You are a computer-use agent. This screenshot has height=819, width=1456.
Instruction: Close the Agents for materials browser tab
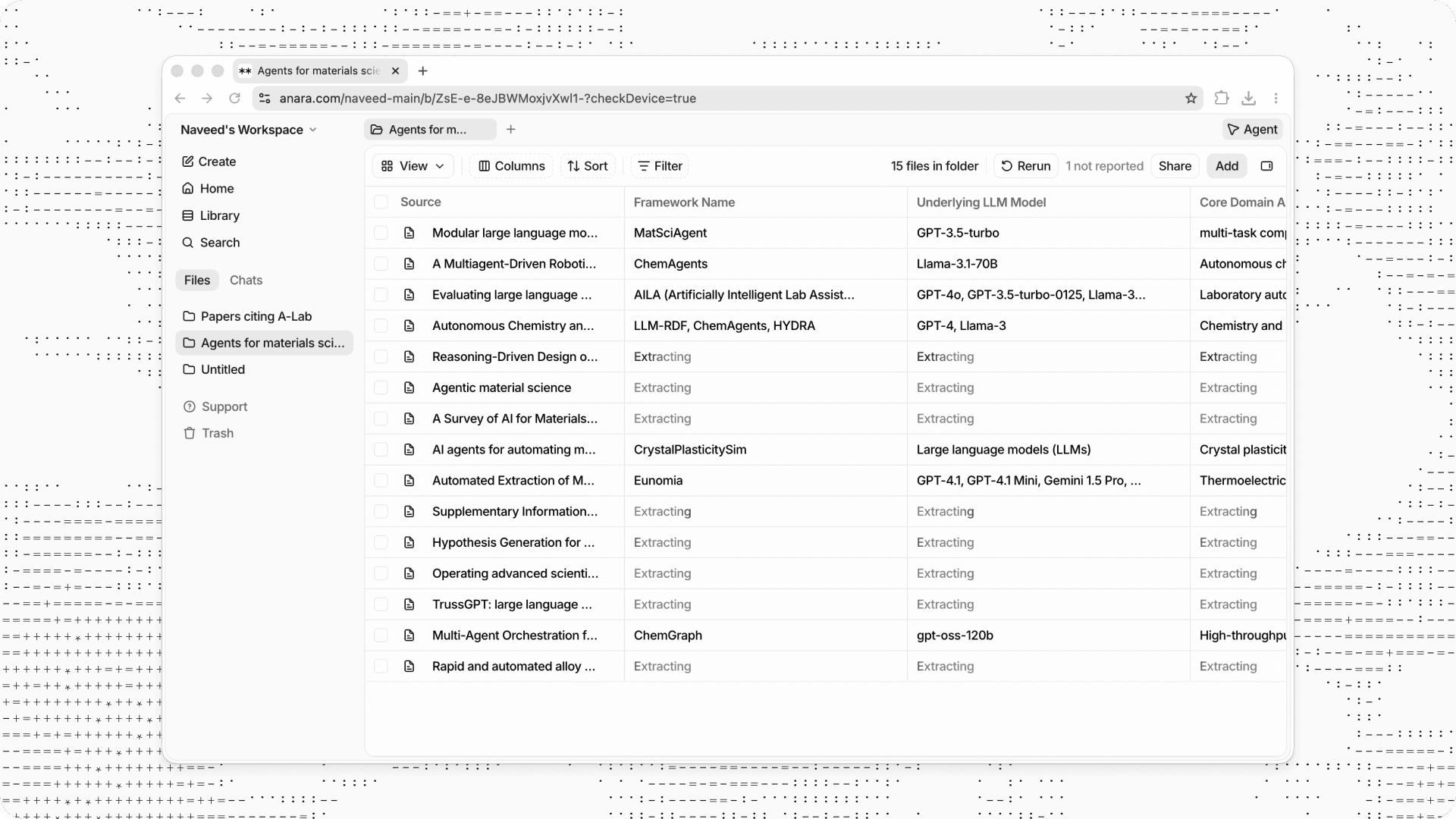(395, 71)
